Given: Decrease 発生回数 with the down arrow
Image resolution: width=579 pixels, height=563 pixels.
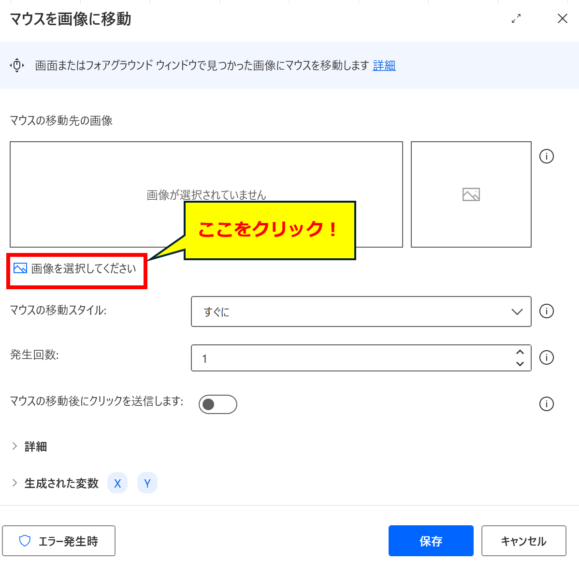Looking at the screenshot, I should pyautogui.click(x=520, y=364).
